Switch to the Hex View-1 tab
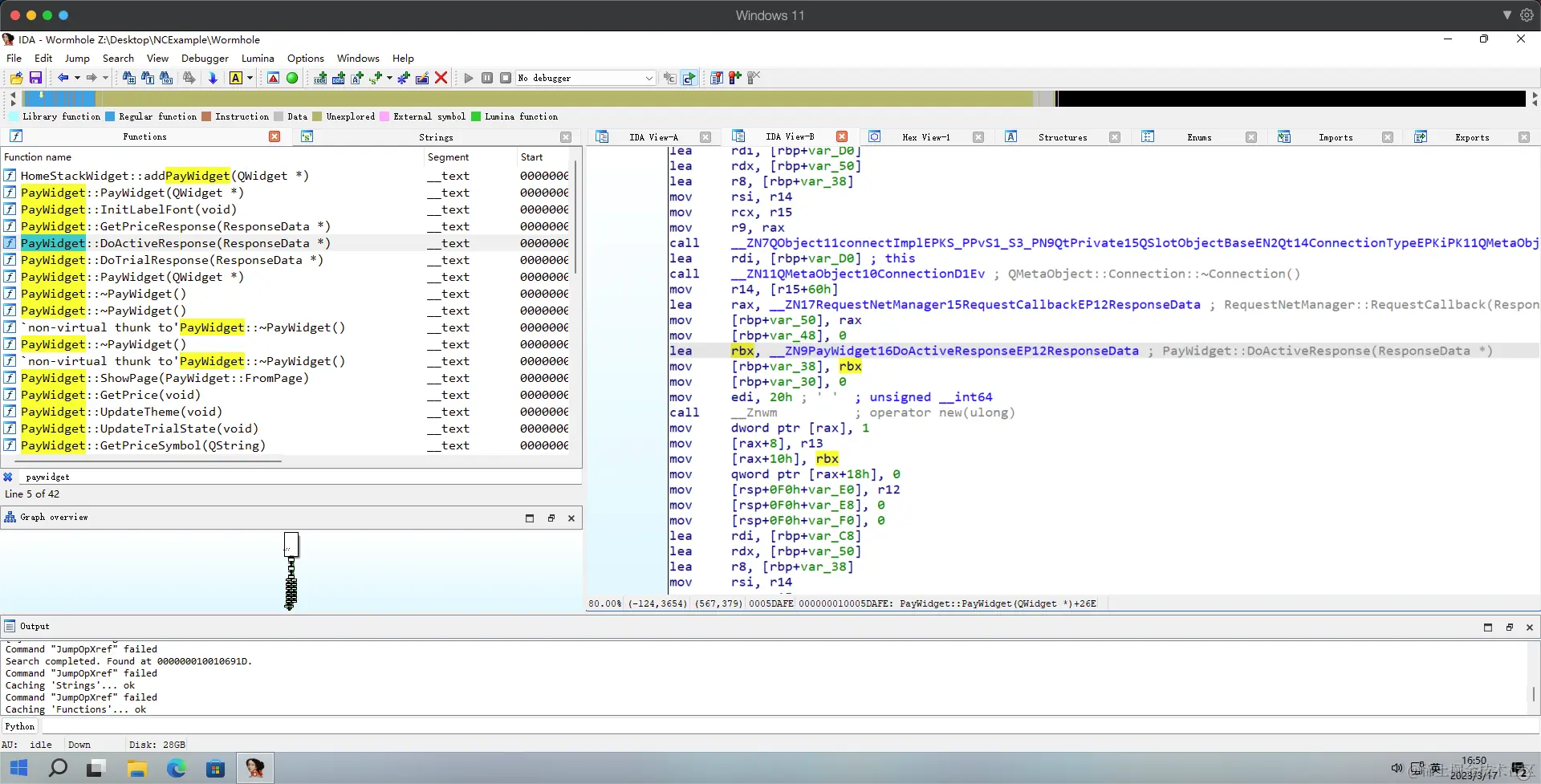1541x784 pixels. 925,137
